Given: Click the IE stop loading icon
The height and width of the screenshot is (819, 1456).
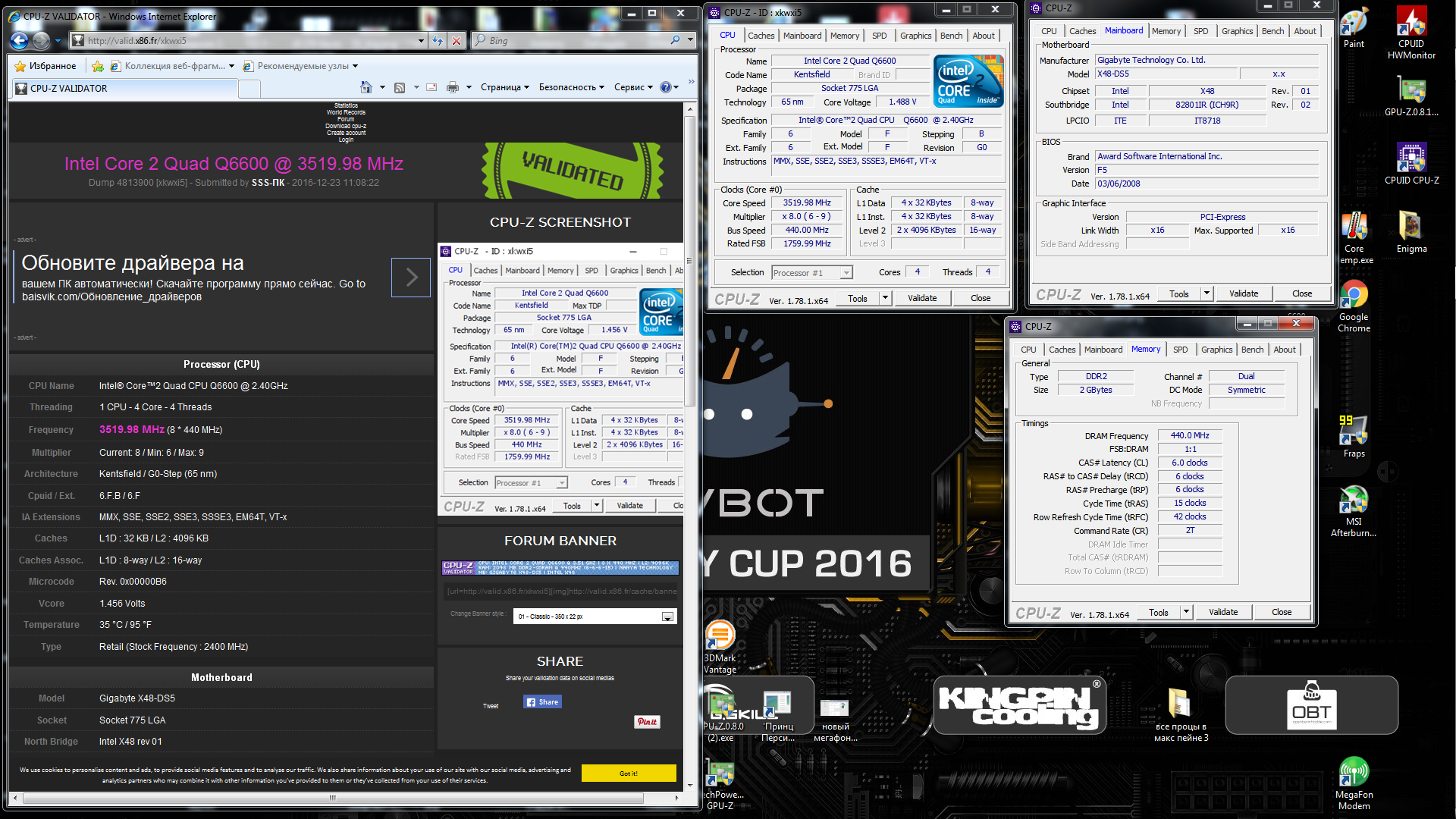Looking at the screenshot, I should [457, 41].
